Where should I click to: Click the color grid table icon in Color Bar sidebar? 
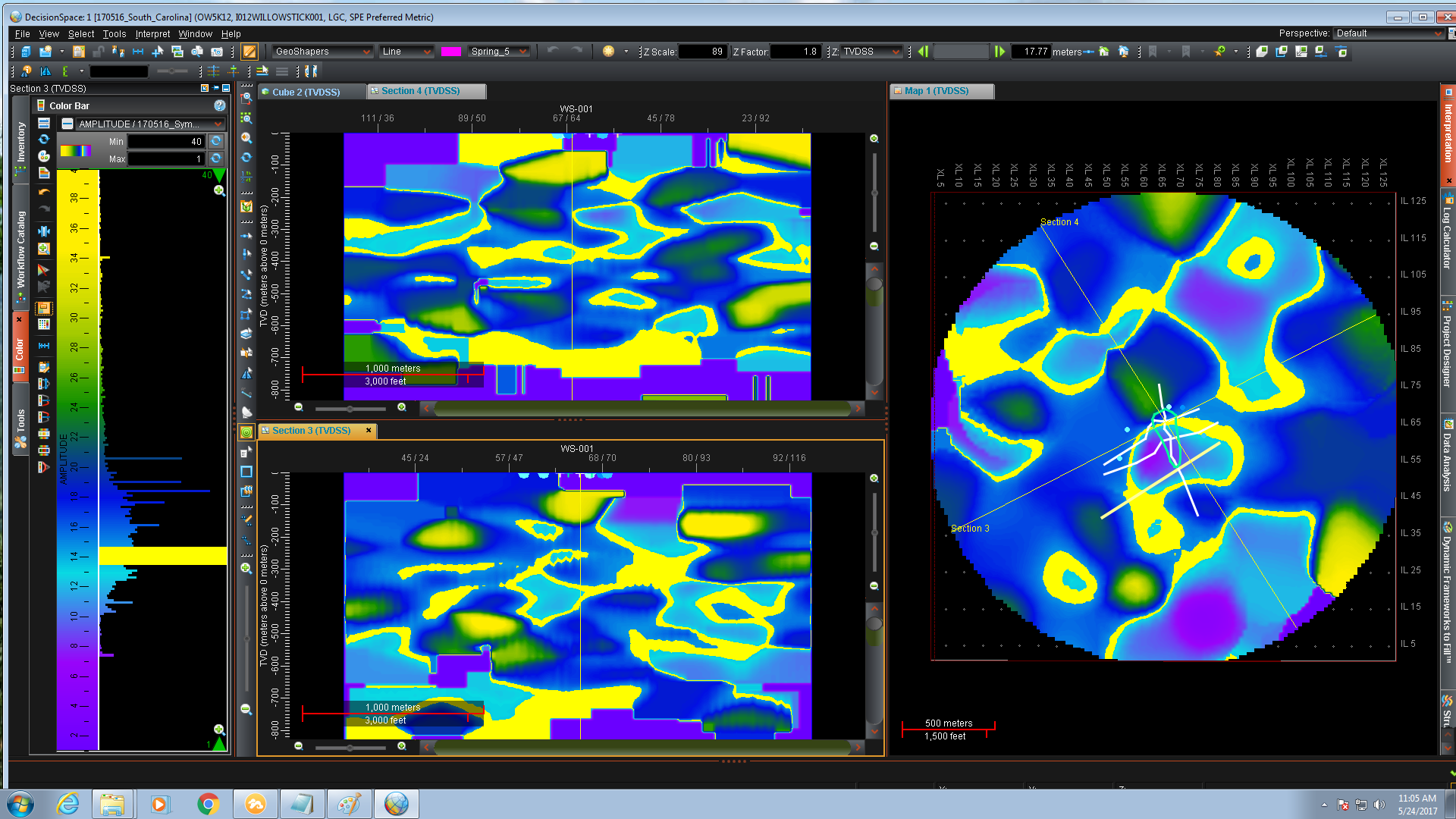tap(44, 325)
